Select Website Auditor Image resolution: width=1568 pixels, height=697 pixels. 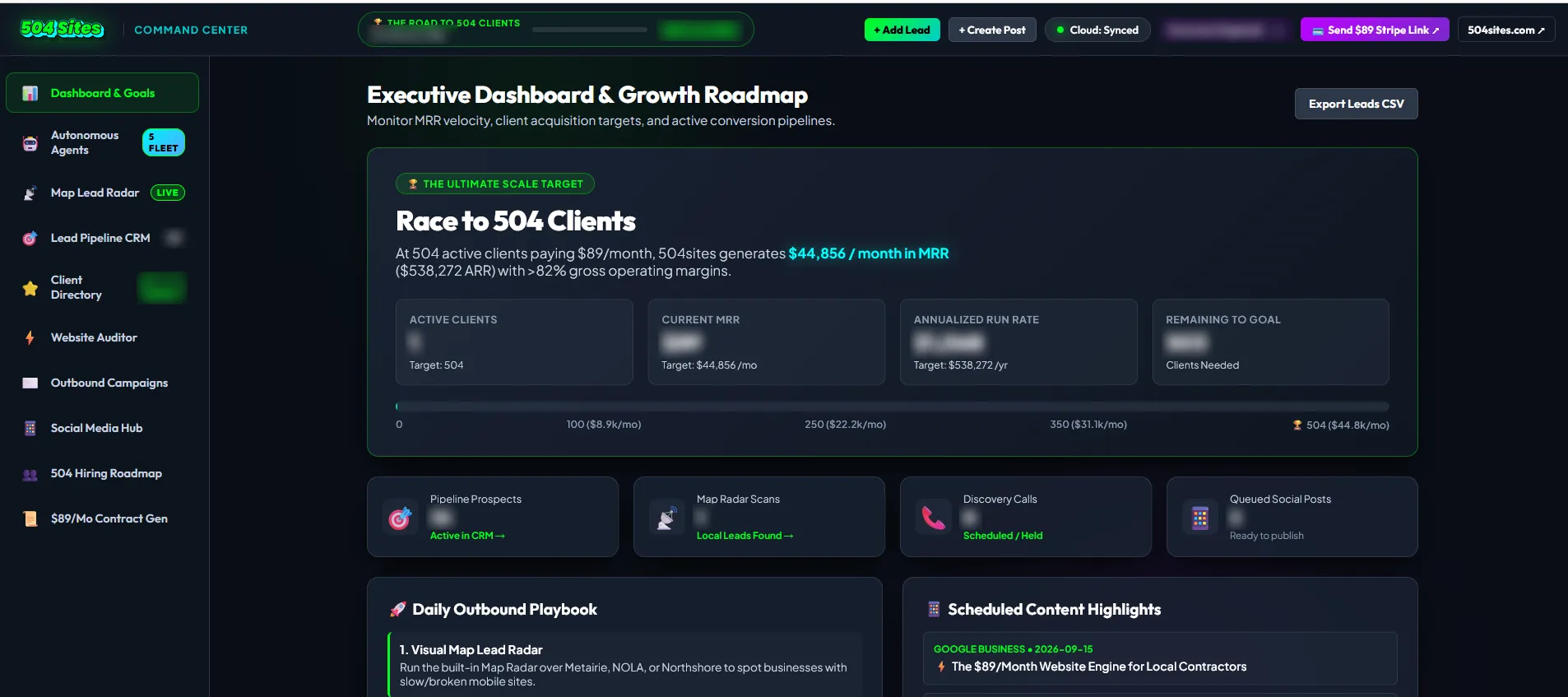(x=102, y=337)
